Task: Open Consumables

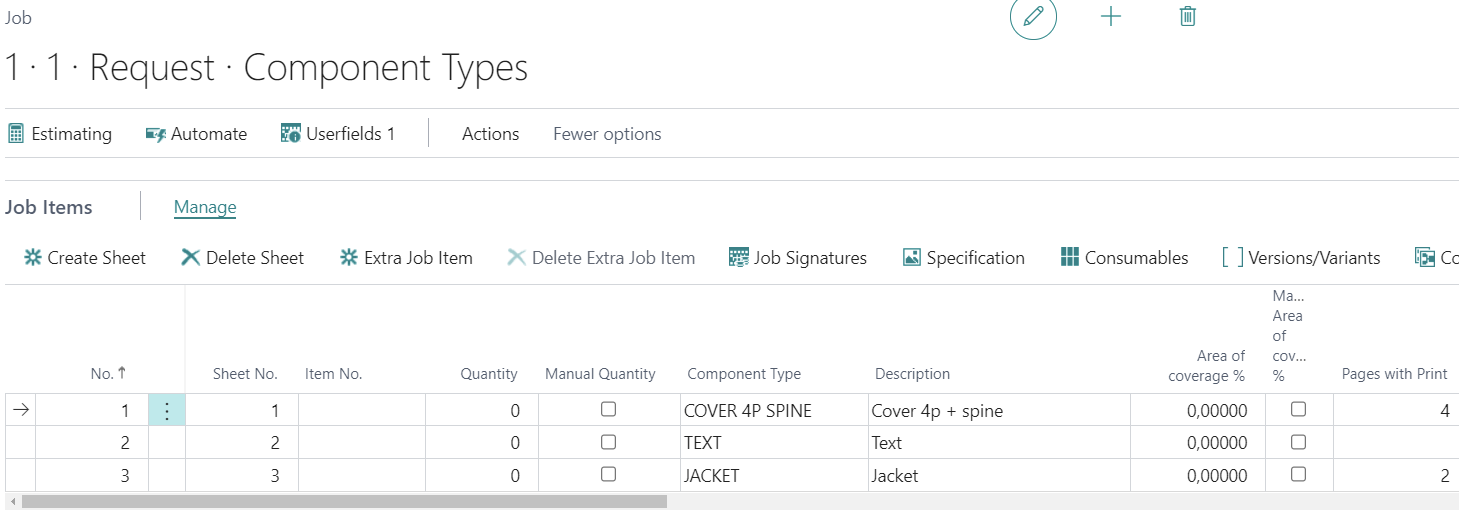Action: point(1125,258)
